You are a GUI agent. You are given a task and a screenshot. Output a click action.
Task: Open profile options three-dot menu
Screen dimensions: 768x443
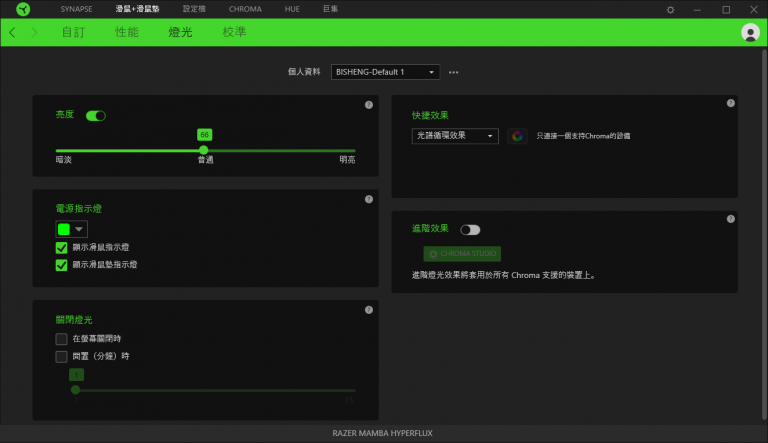(454, 73)
